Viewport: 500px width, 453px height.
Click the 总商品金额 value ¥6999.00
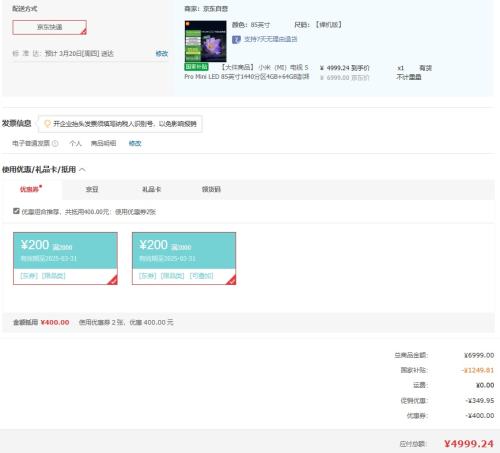tap(479, 355)
